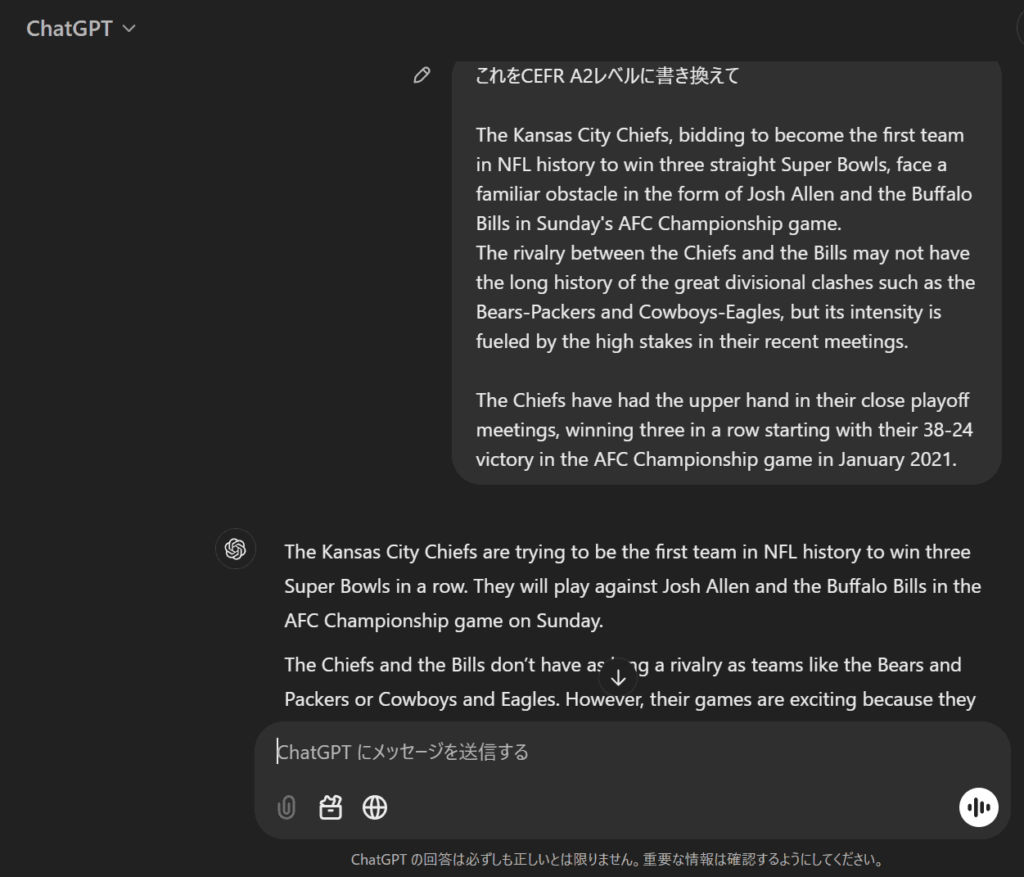1024x877 pixels.
Task: Select the user paragraph starting 'The rivalry between'
Action: pos(725,297)
